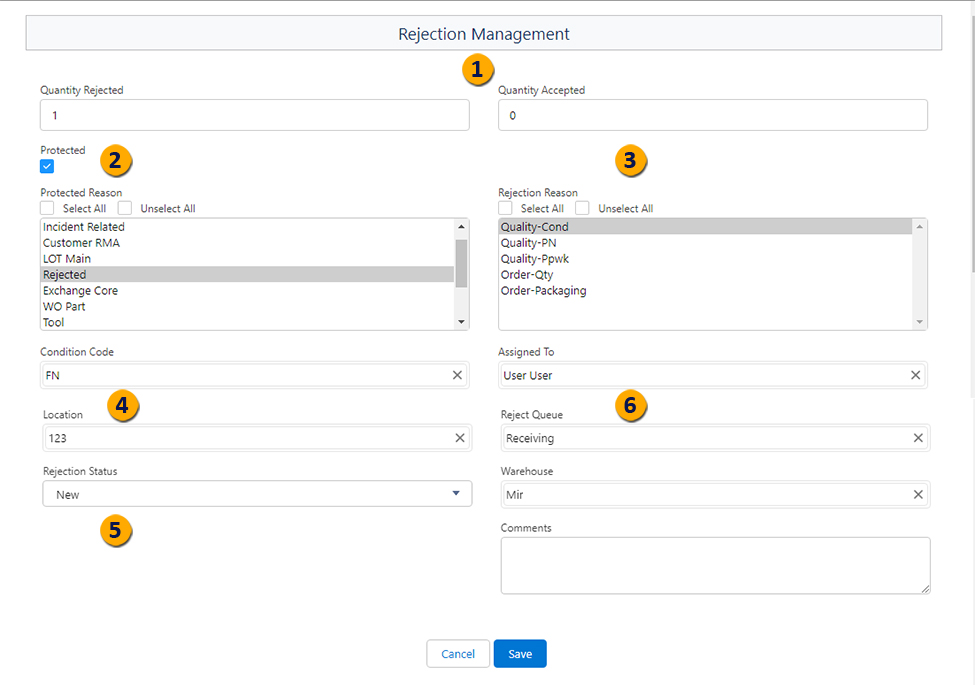Clear the Assigned To field X icon
The height and width of the screenshot is (685, 975).
pyautogui.click(x=915, y=375)
